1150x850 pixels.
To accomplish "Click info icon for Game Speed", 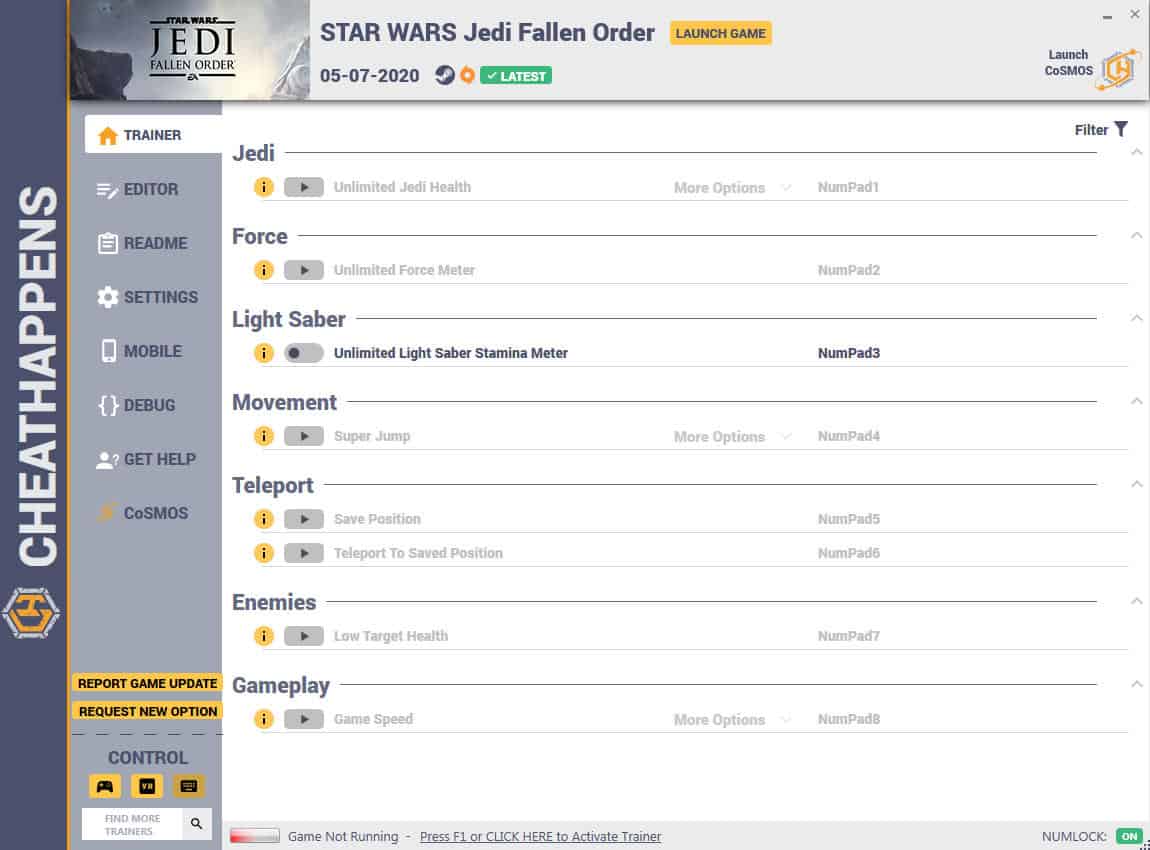I will tap(263, 719).
